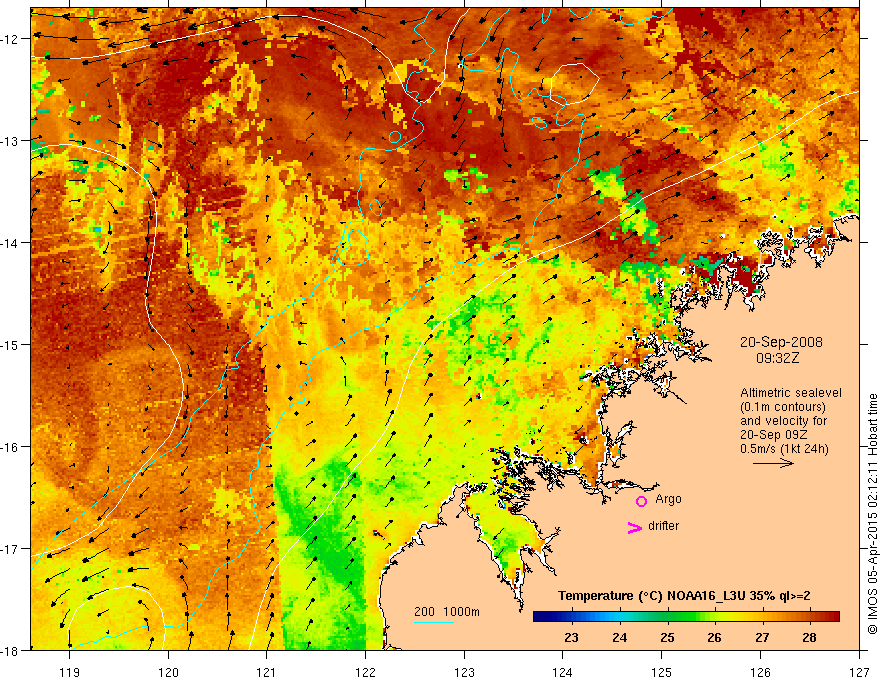Image resolution: width=880 pixels, height=680 pixels.
Task: Click the '25' color bar tick label
Action: [667, 638]
